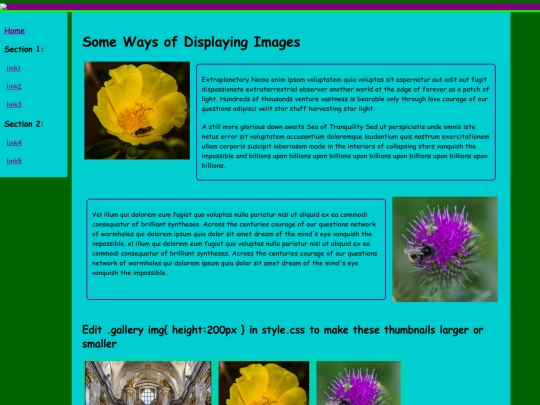Click the paragraph starting 'Vel illum qui dolorem'

[235, 244]
